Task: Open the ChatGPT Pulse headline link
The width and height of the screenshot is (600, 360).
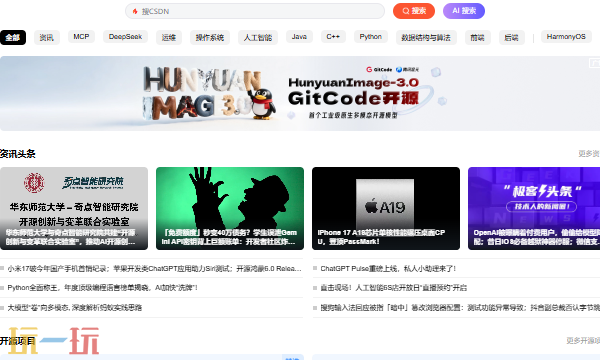Action: (x=388, y=269)
